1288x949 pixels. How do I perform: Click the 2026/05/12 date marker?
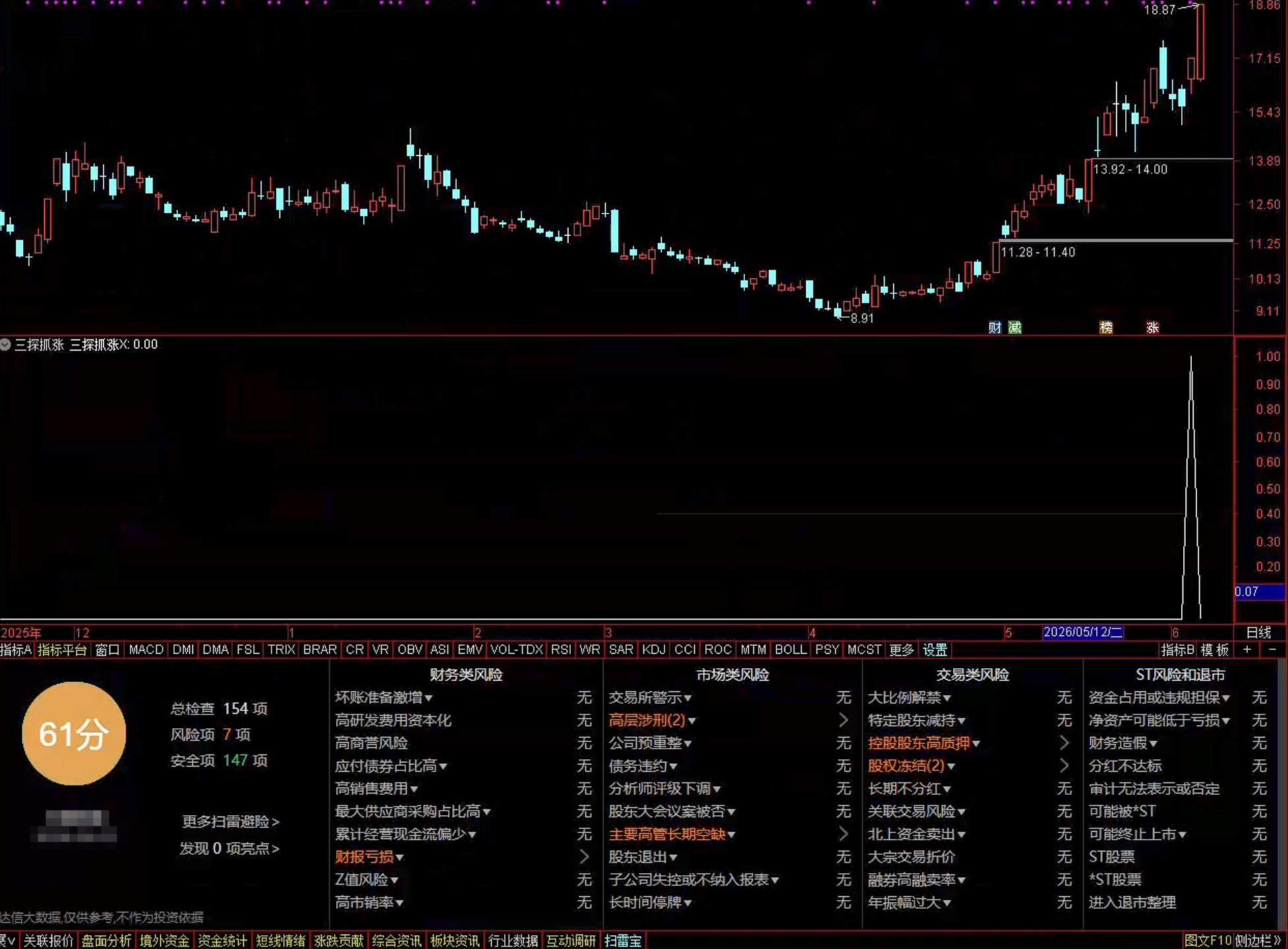click(1082, 632)
